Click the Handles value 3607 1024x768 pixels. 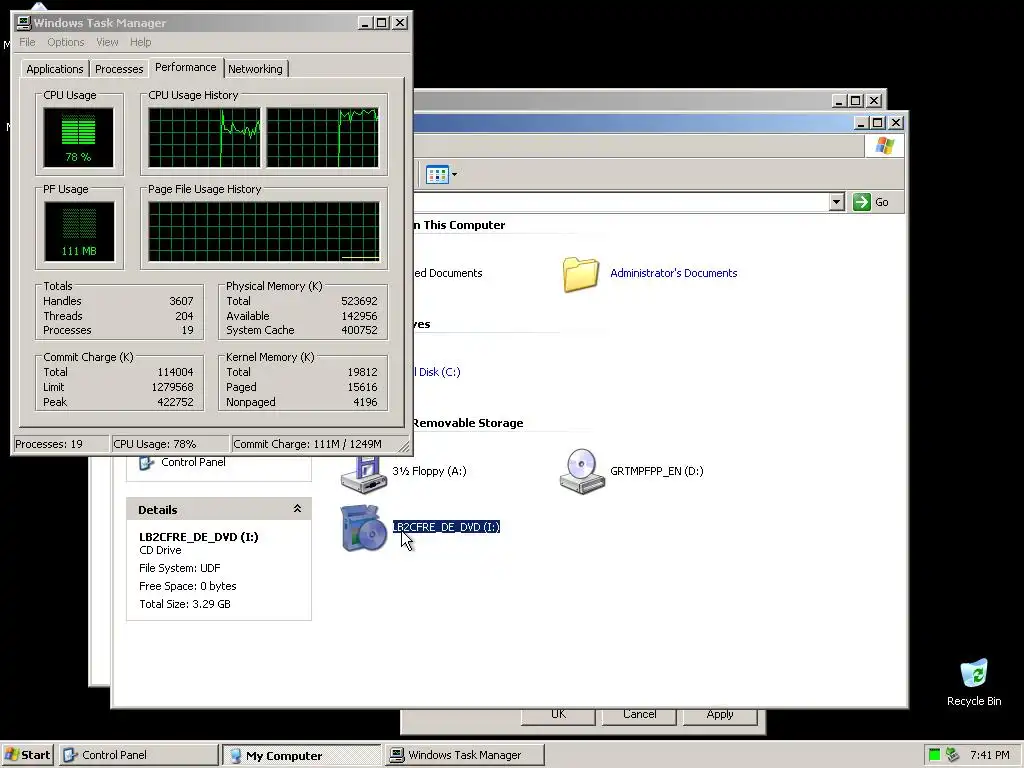pyautogui.click(x=181, y=301)
